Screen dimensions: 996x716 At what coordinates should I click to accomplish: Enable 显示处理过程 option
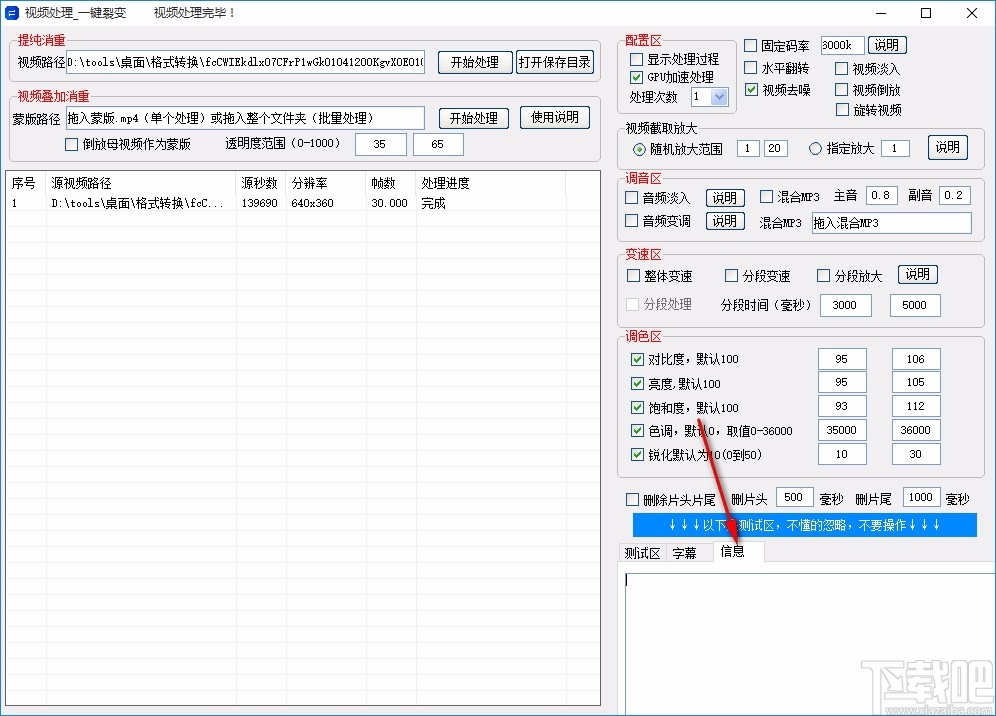[x=634, y=59]
